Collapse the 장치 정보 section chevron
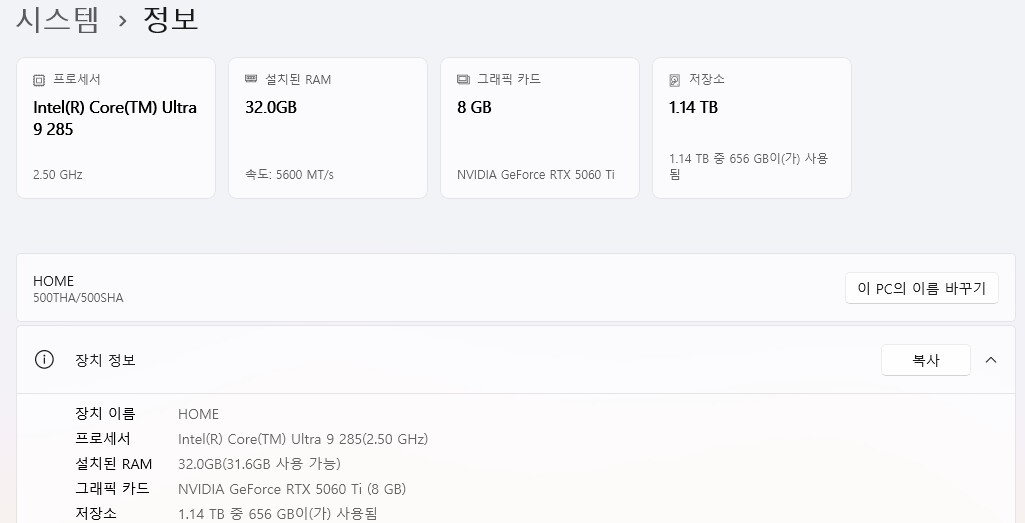The height and width of the screenshot is (523, 1025). pyautogui.click(x=991, y=360)
